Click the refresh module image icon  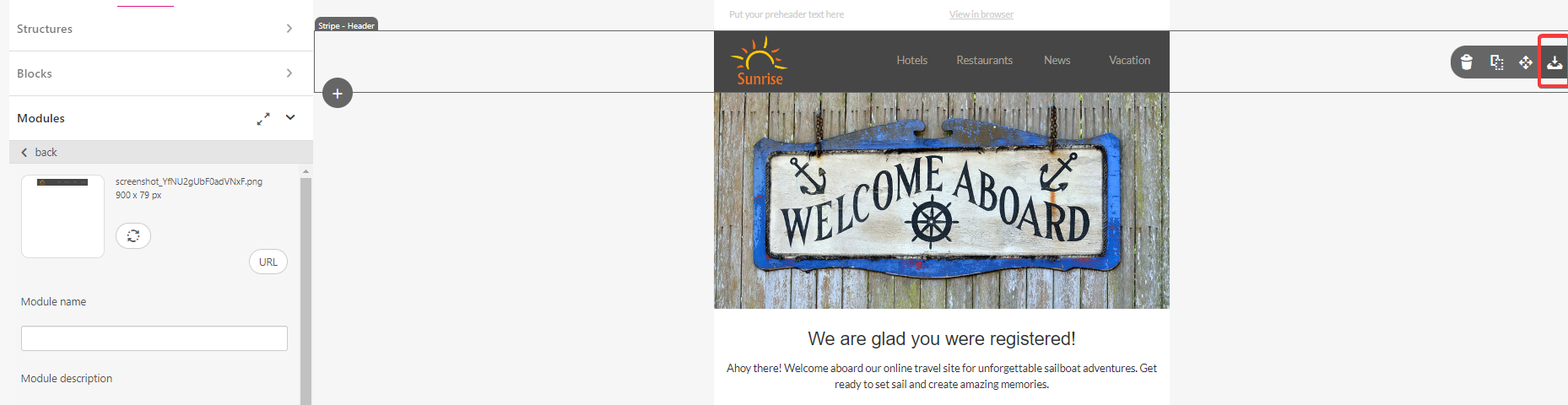click(x=133, y=235)
